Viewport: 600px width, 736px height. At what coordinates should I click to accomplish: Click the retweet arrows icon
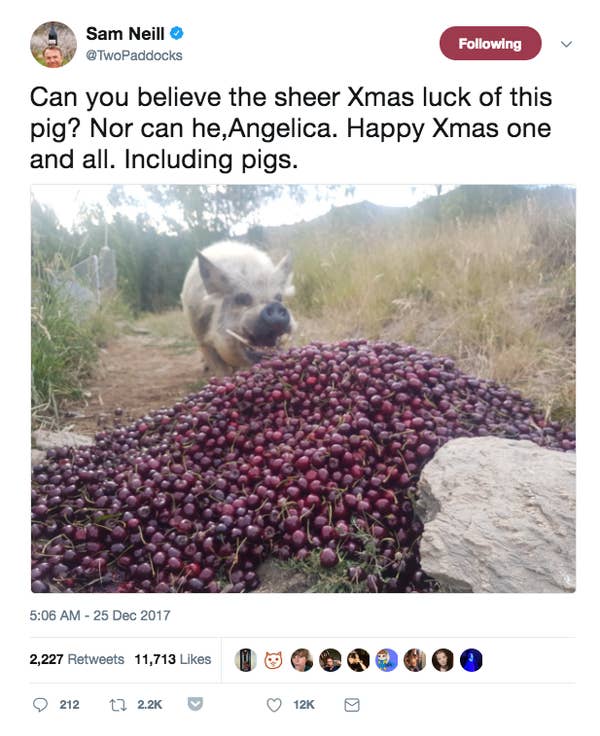(118, 705)
